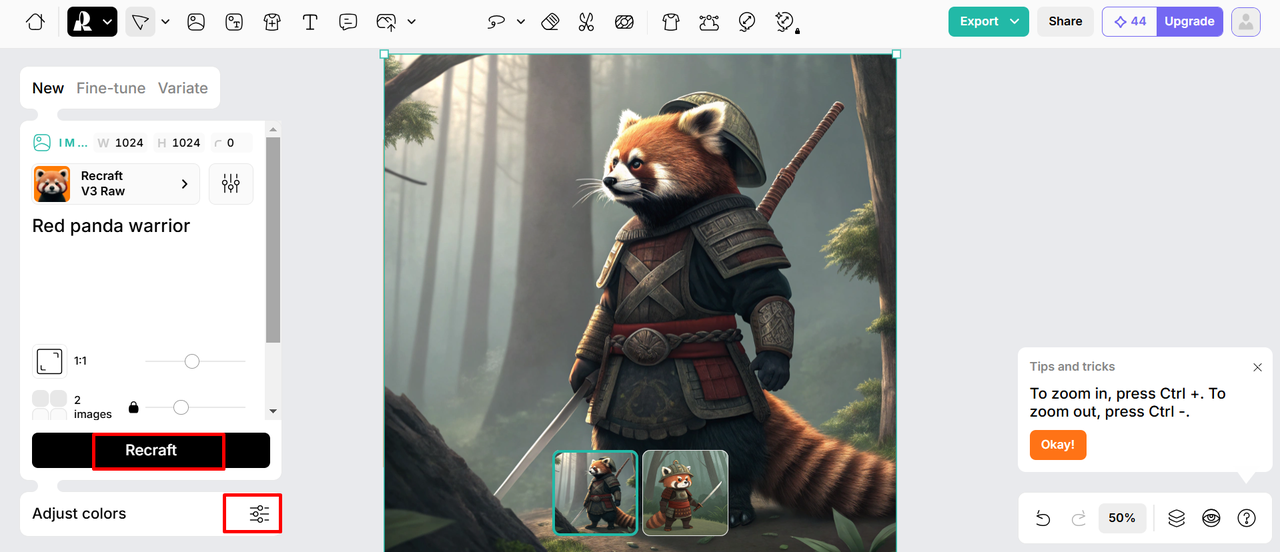
Task: Click the top-right selection handle of the image
Action: pos(896,54)
